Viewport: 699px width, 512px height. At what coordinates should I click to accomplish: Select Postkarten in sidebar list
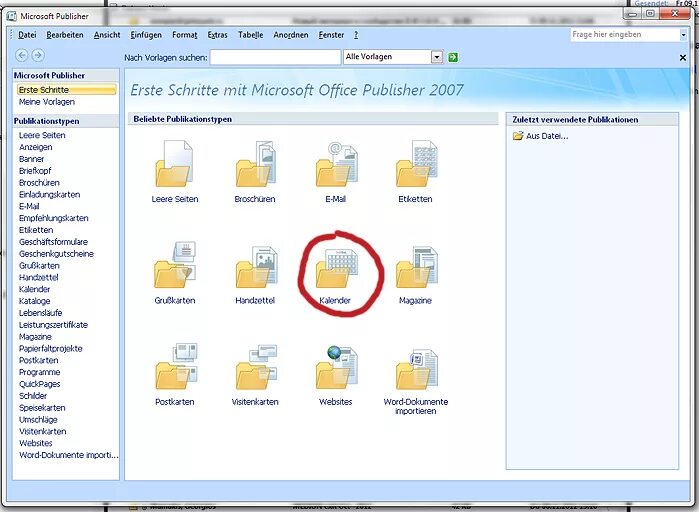[x=38, y=360]
